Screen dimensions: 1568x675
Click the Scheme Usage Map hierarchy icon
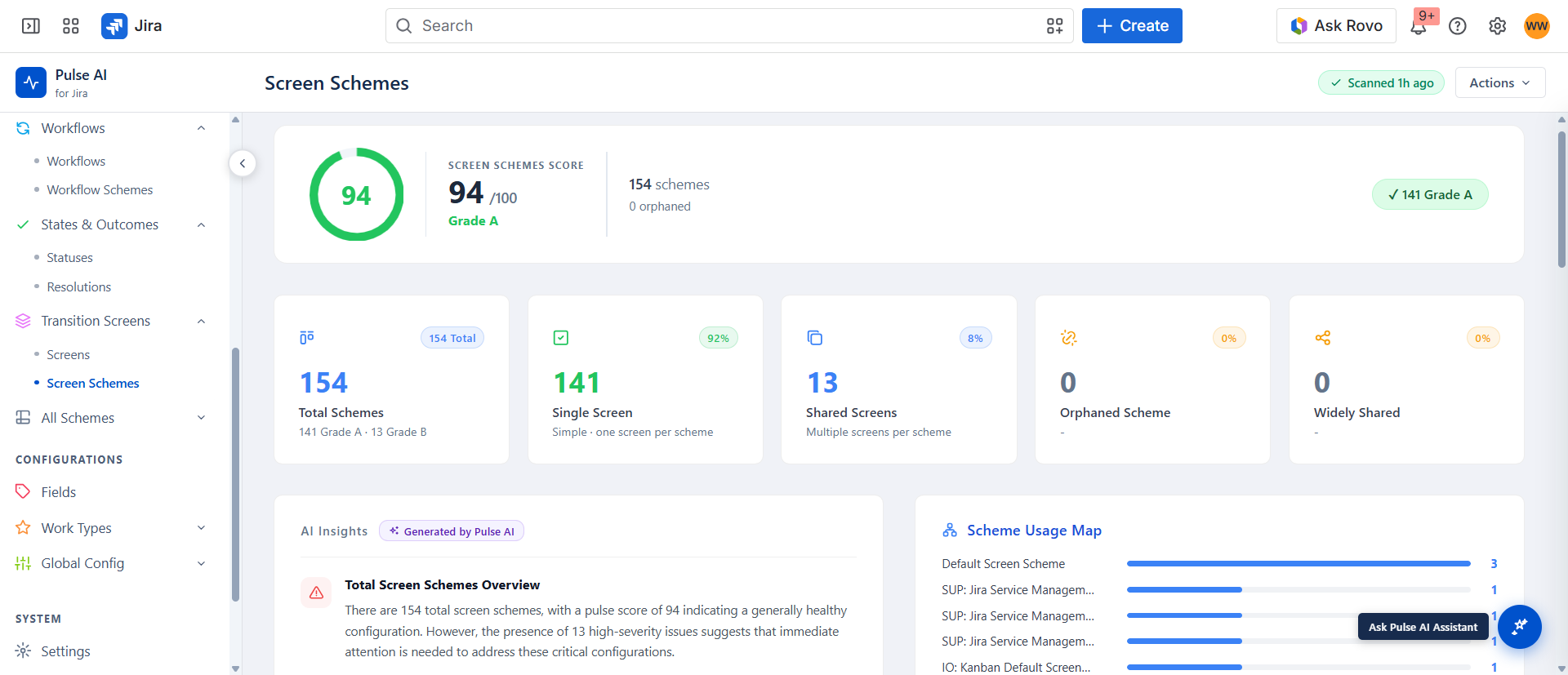pos(950,531)
